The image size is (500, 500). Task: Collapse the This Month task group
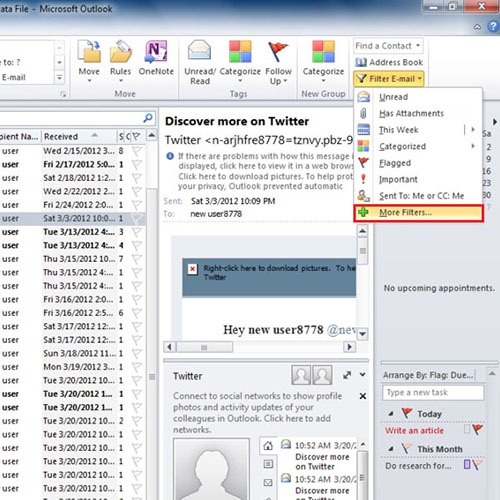click(x=391, y=449)
